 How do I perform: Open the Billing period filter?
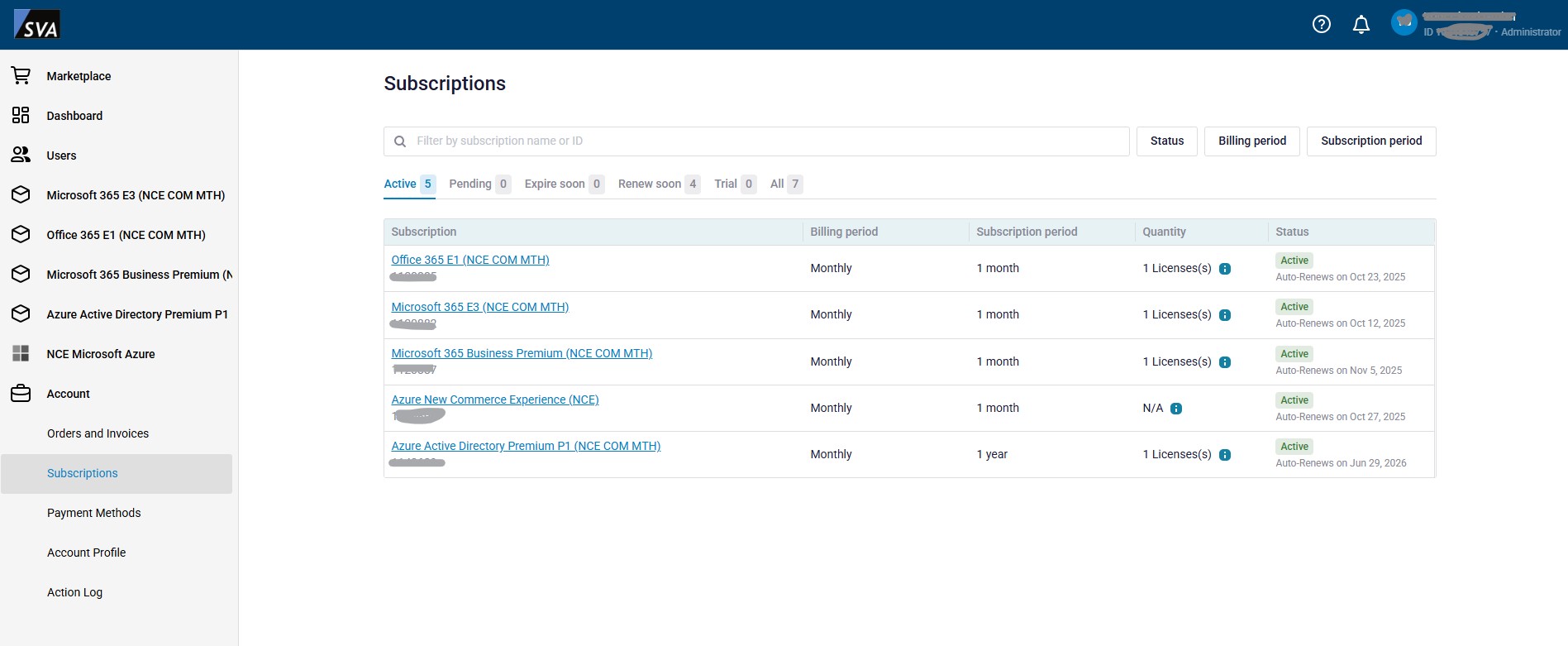coord(1251,141)
